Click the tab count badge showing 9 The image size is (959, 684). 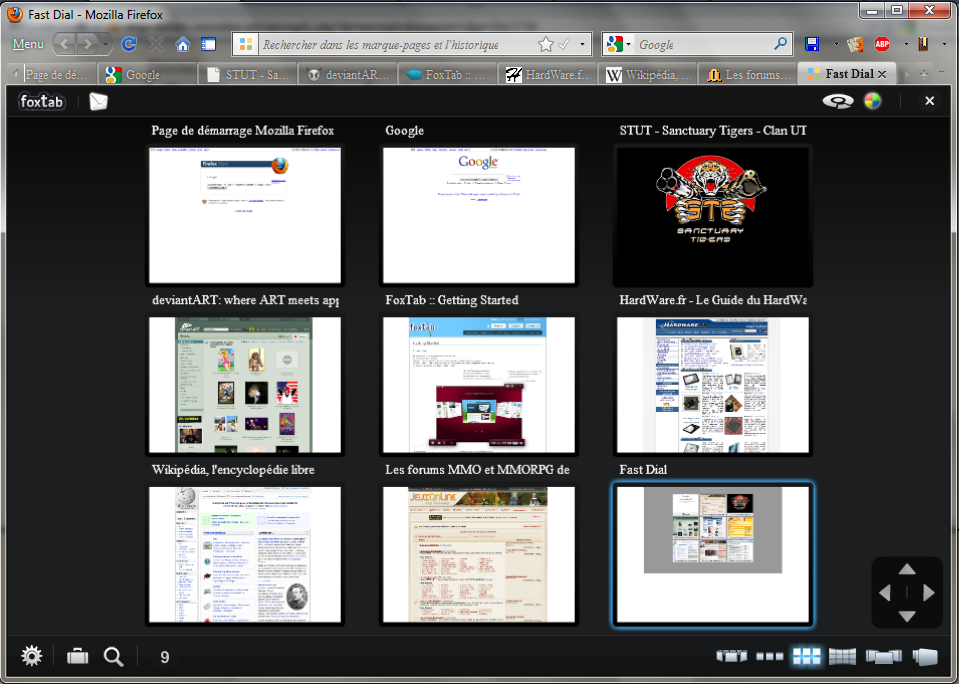pos(165,657)
